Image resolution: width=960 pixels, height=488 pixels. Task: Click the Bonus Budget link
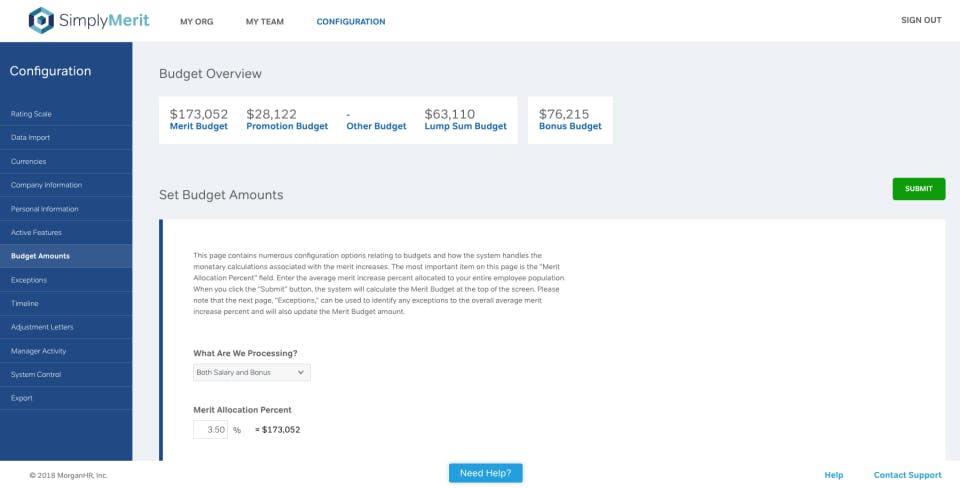coord(570,126)
